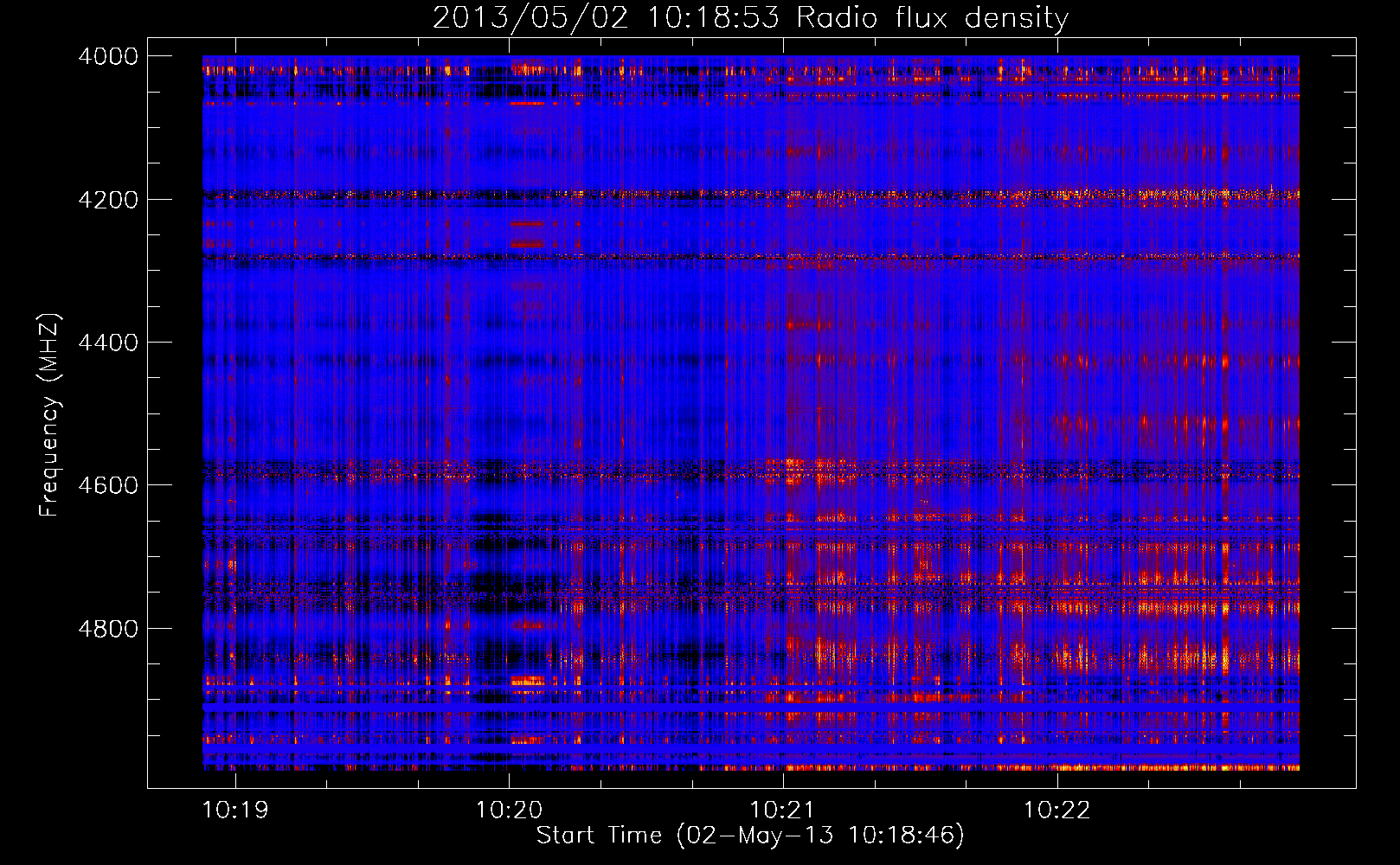Click the "Frequency (MHZ)" axis label
1400x865 pixels.
point(49,415)
